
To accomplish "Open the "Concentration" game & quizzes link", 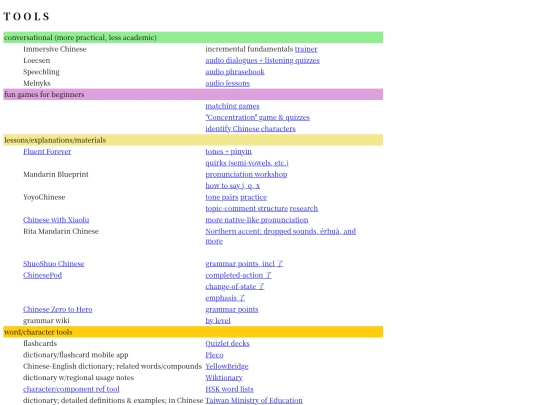I will tap(258, 117).
